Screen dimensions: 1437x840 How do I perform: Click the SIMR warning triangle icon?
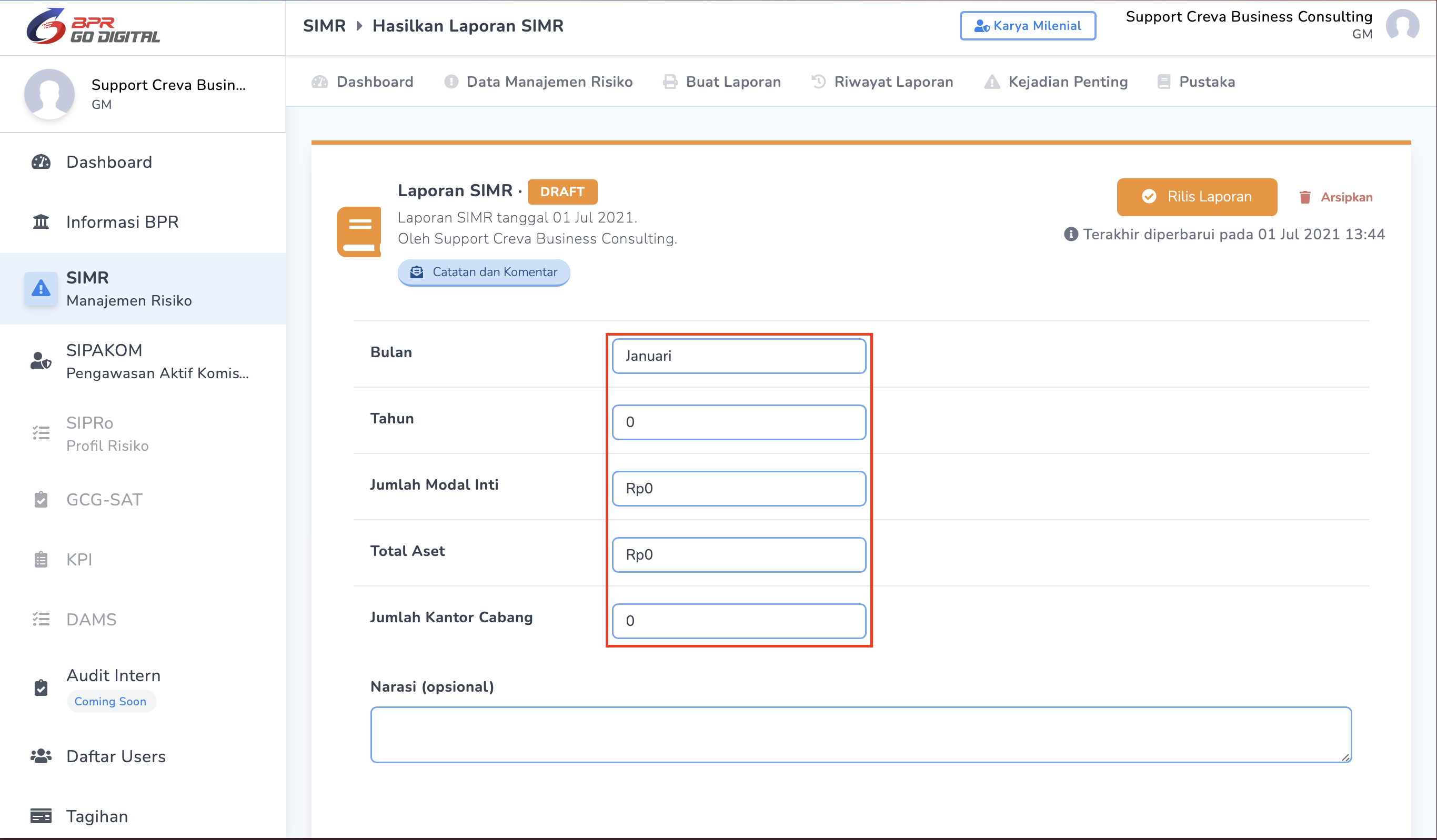coord(41,289)
